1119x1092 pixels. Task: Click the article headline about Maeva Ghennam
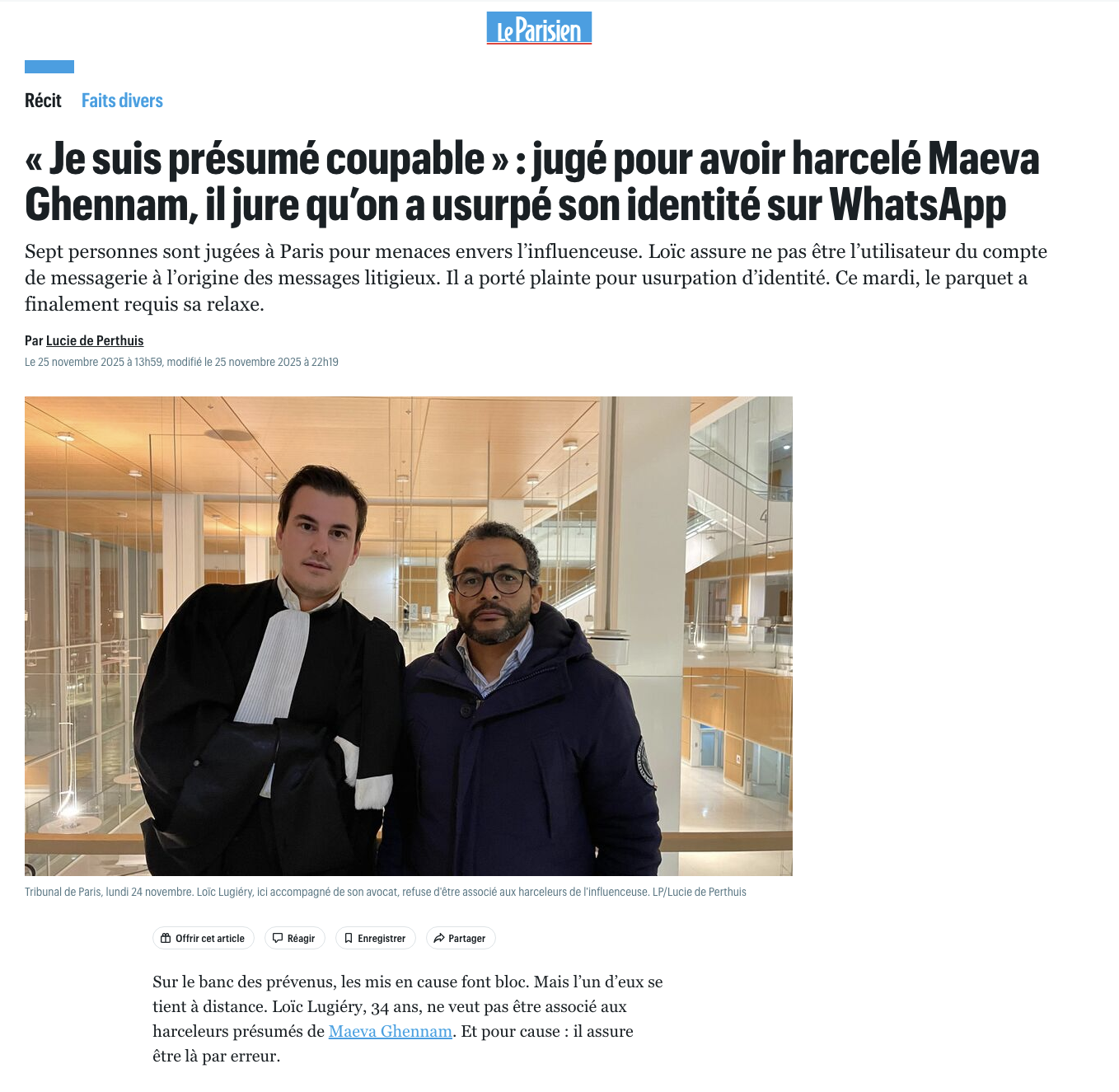[x=532, y=181]
